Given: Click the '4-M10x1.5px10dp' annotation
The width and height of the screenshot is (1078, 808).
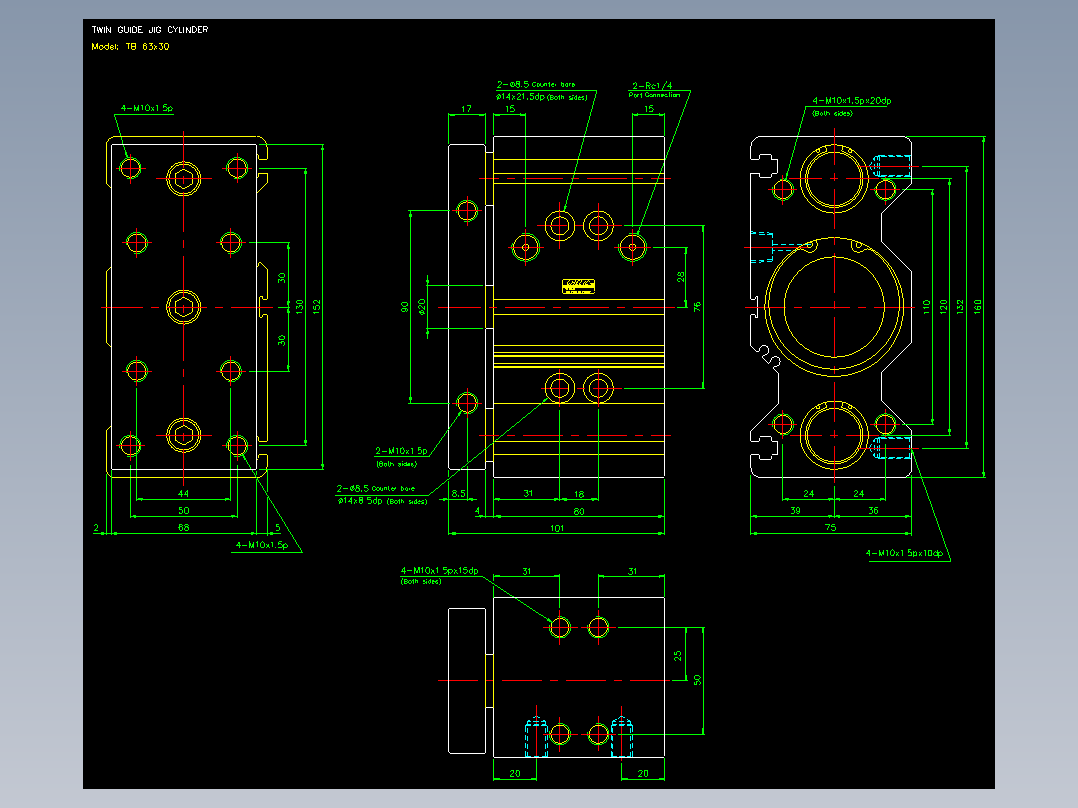Looking at the screenshot, I should click(x=904, y=553).
